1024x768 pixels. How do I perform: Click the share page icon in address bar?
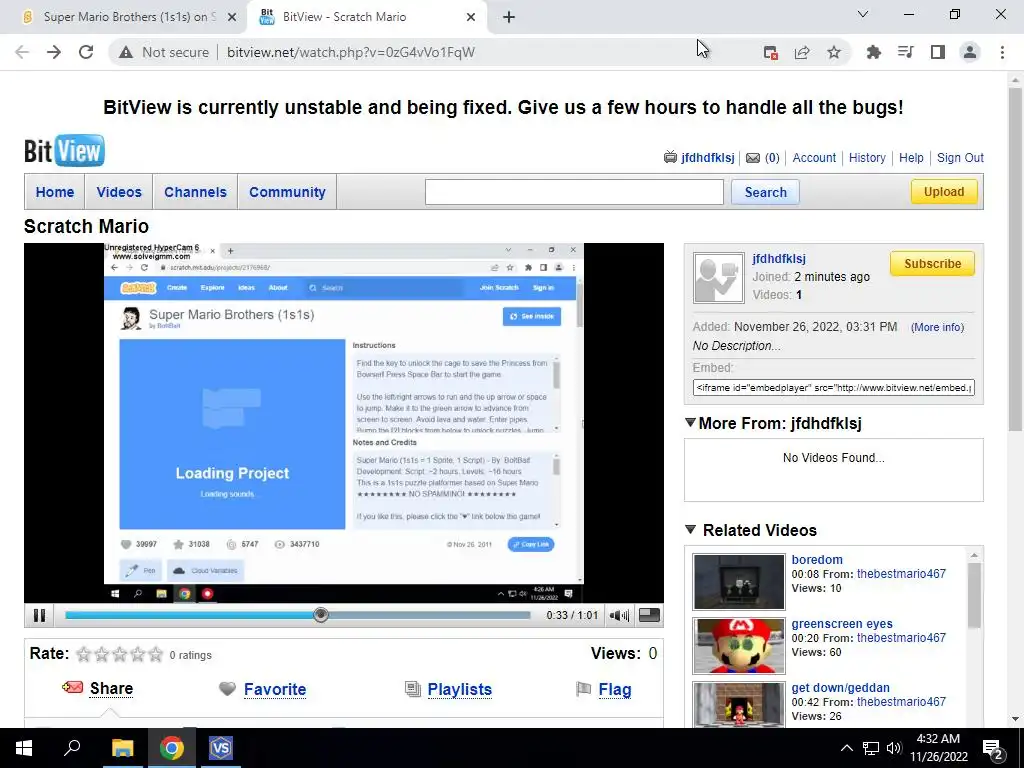click(x=802, y=52)
